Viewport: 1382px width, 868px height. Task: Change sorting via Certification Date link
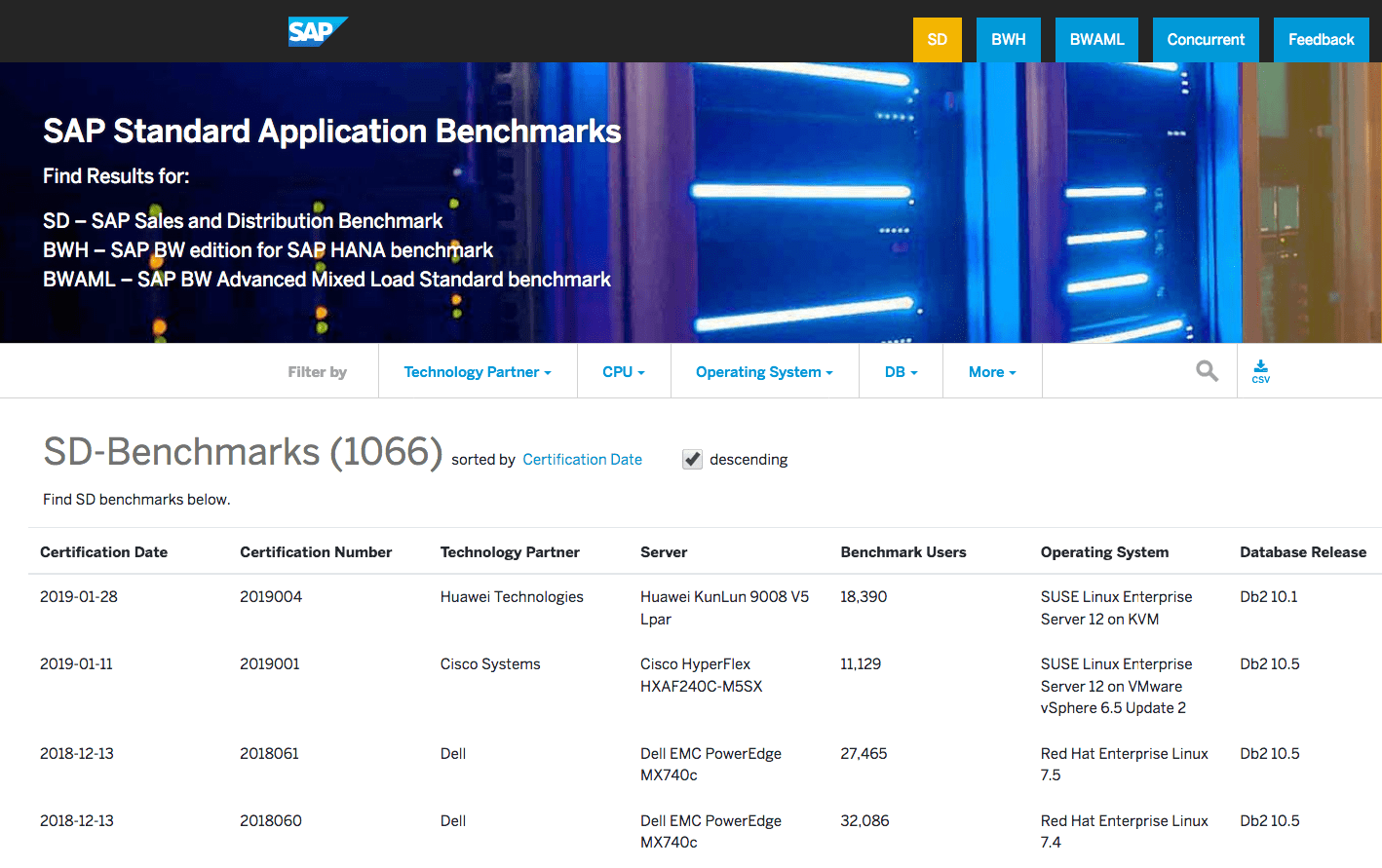click(582, 460)
